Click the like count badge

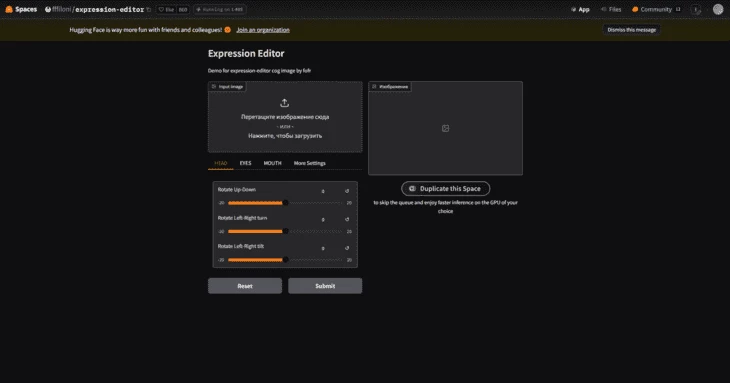tap(183, 9)
